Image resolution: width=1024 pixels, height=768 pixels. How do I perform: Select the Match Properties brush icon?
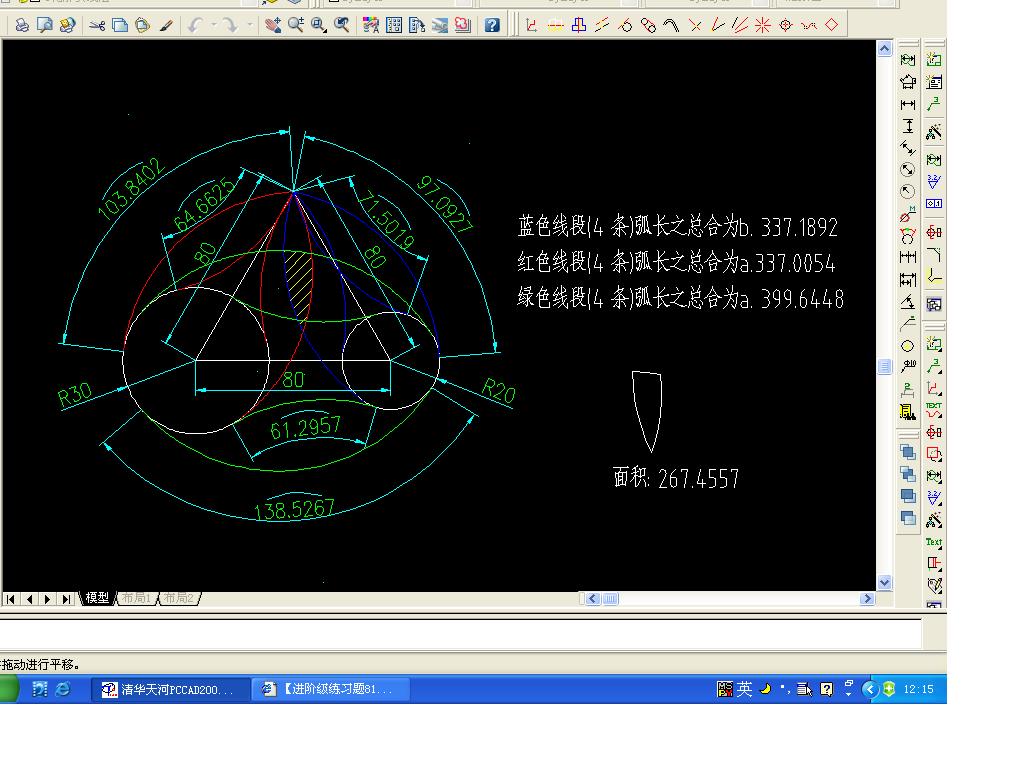[x=166, y=25]
